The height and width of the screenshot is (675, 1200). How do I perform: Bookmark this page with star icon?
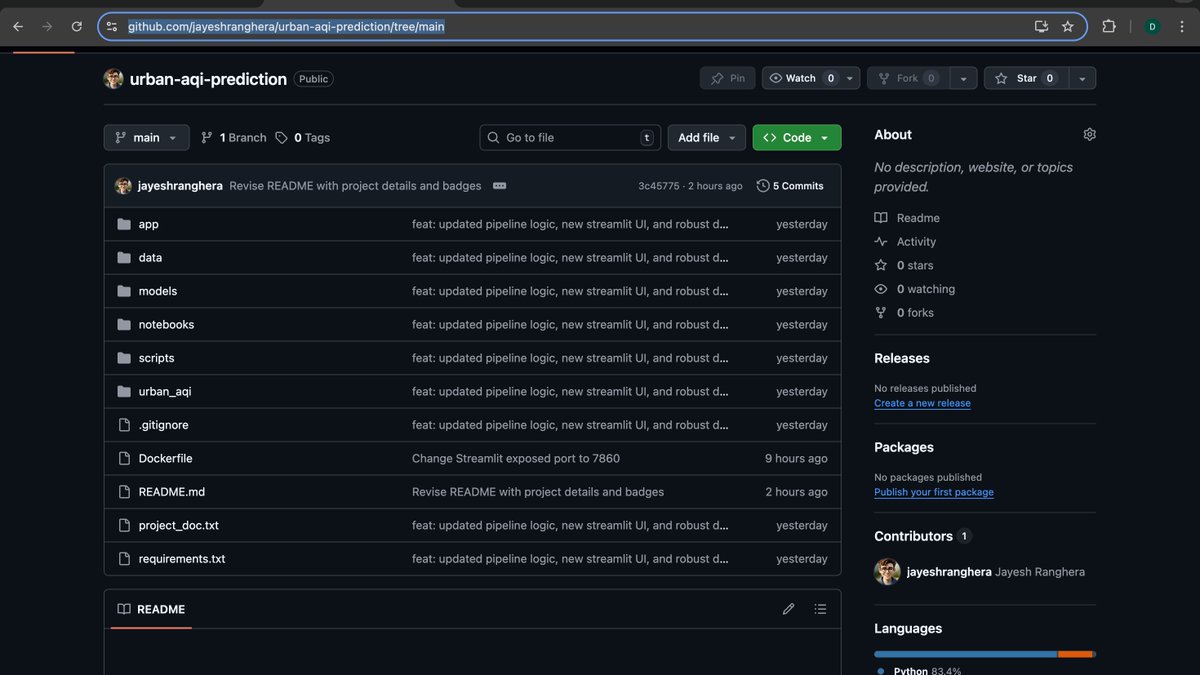click(x=1068, y=27)
